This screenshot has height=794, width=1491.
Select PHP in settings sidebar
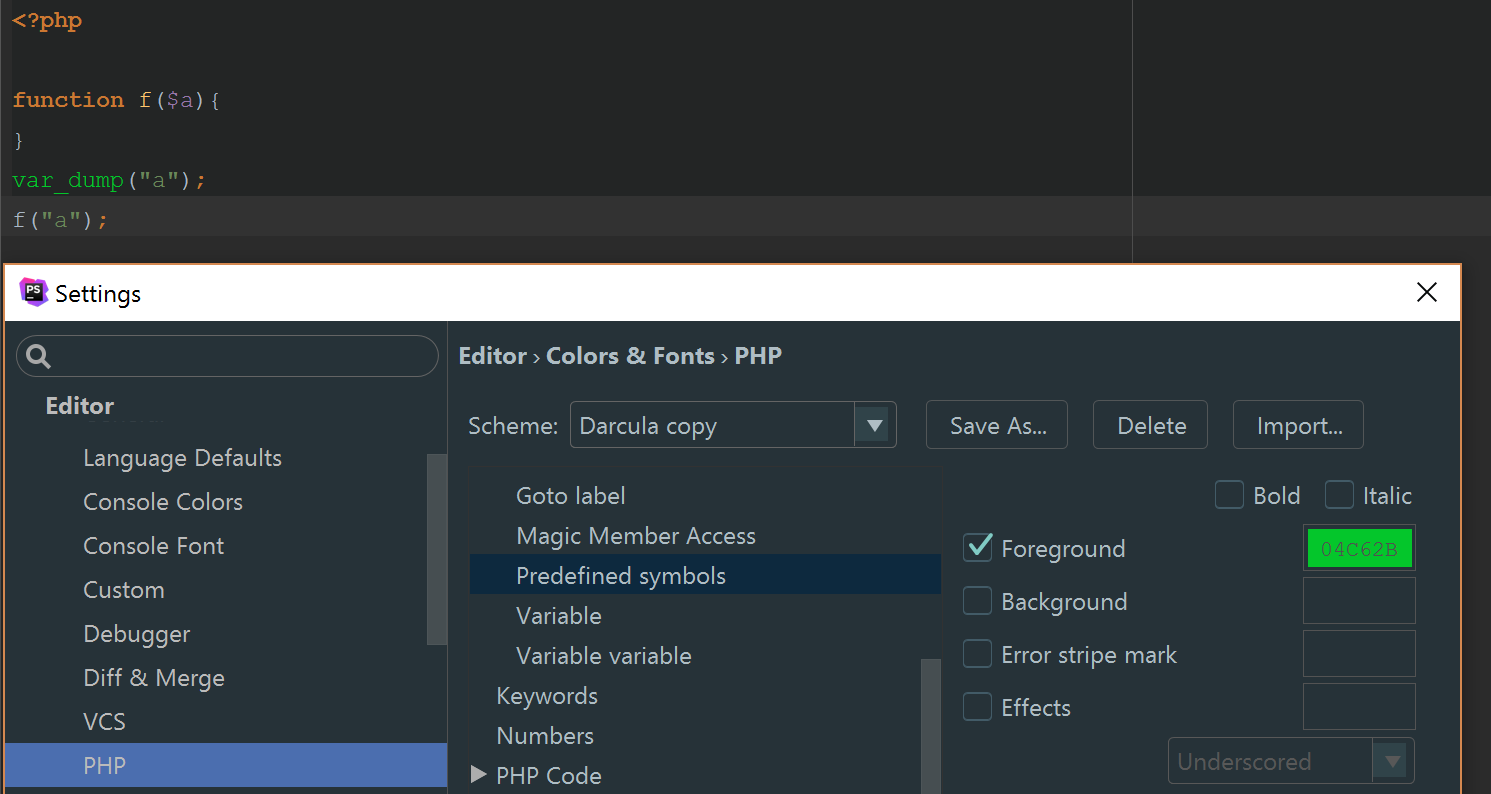[226, 765]
